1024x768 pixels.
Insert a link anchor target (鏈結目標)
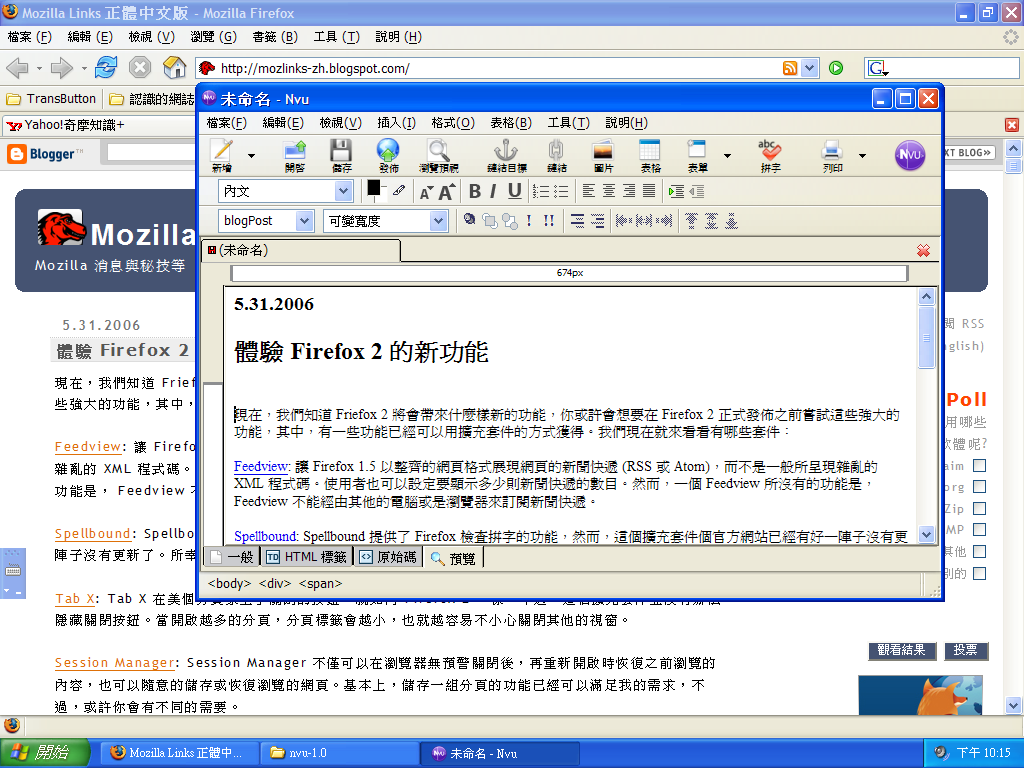click(507, 155)
